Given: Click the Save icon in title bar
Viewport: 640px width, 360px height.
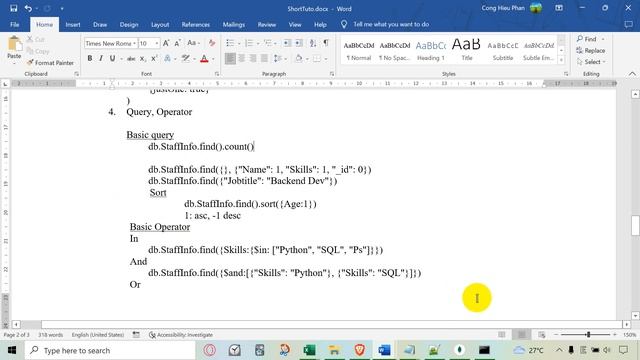Looking at the screenshot, I should [x=13, y=8].
